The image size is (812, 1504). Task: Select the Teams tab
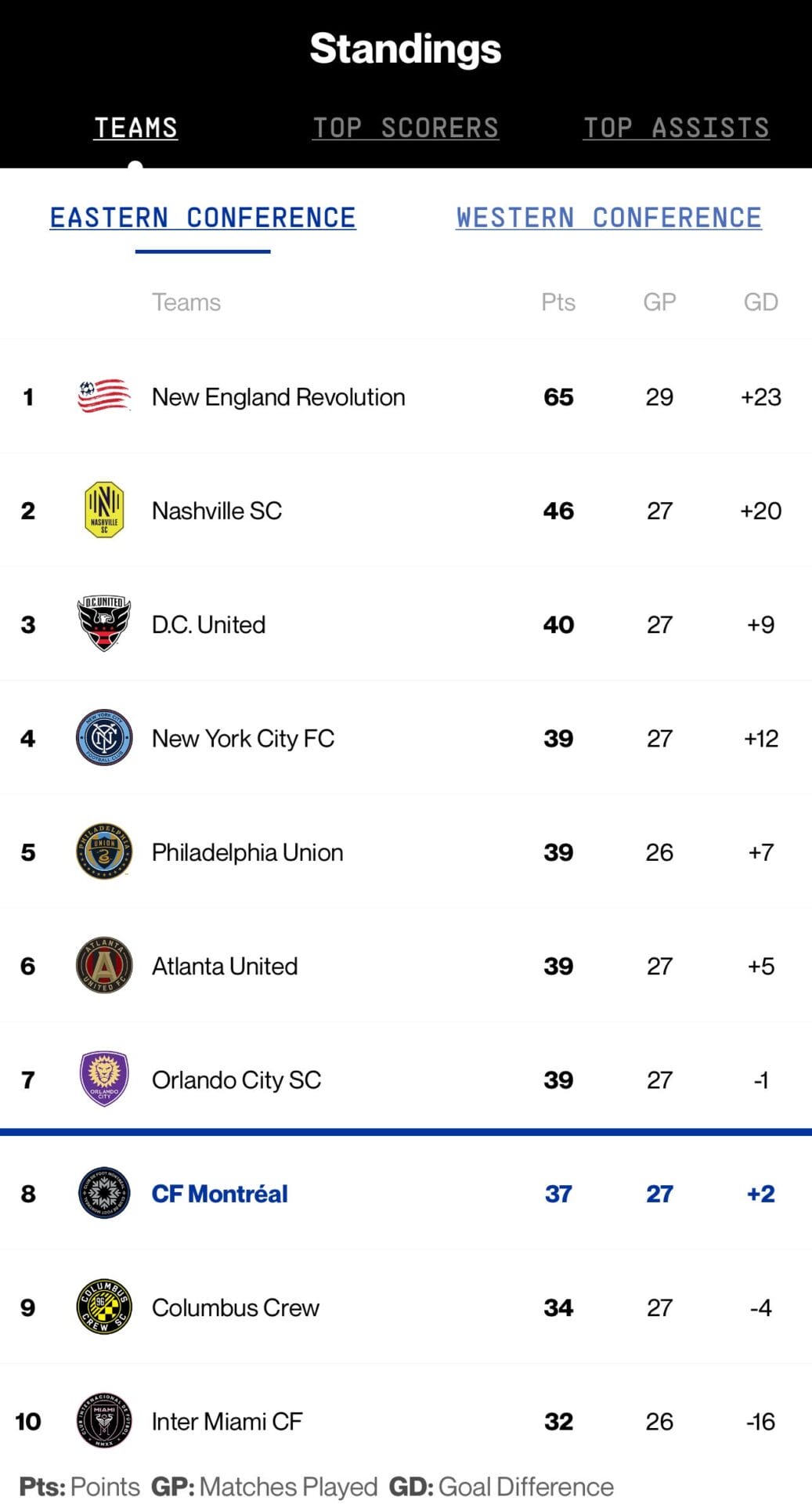tap(135, 128)
